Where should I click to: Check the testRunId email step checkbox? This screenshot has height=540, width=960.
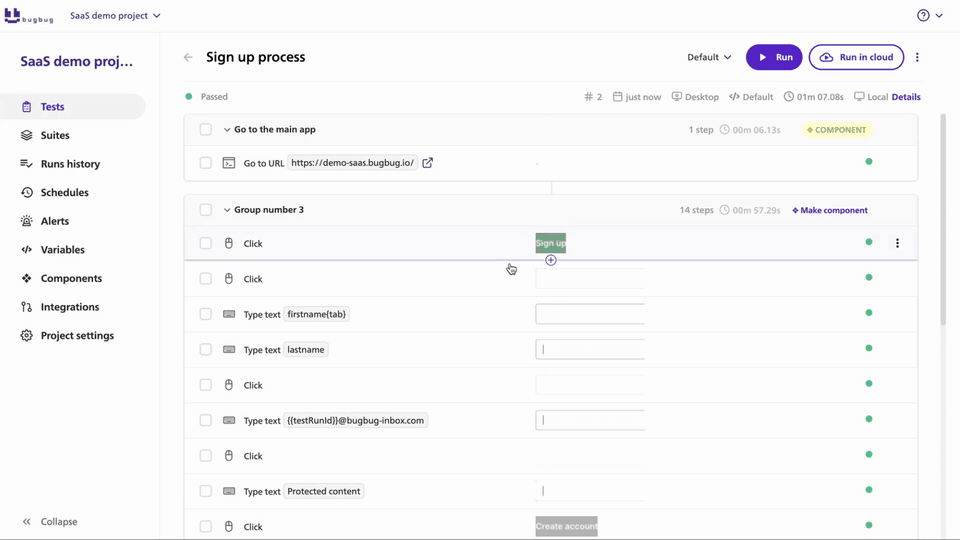pos(206,421)
